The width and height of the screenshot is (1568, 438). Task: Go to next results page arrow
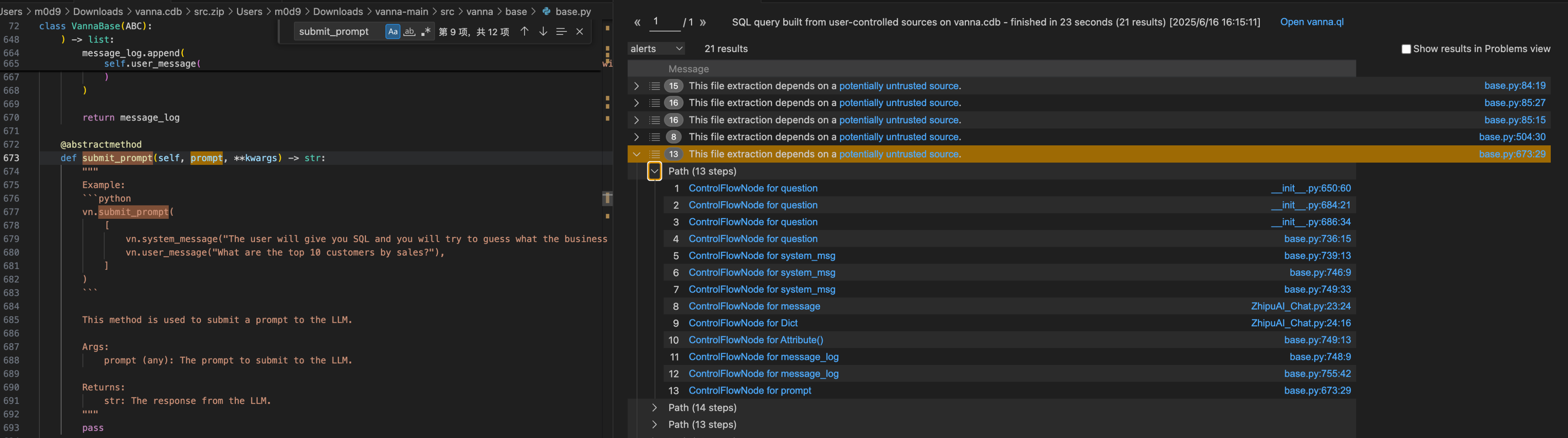[x=703, y=23]
